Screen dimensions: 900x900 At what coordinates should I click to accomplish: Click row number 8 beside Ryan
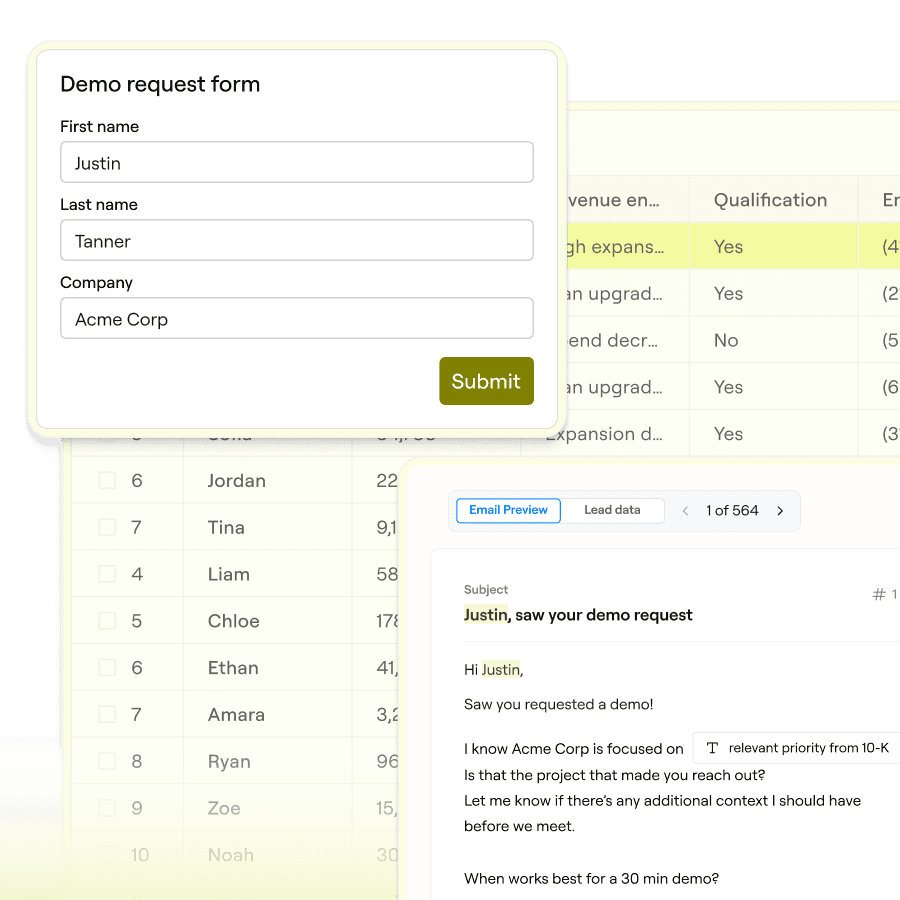(137, 761)
